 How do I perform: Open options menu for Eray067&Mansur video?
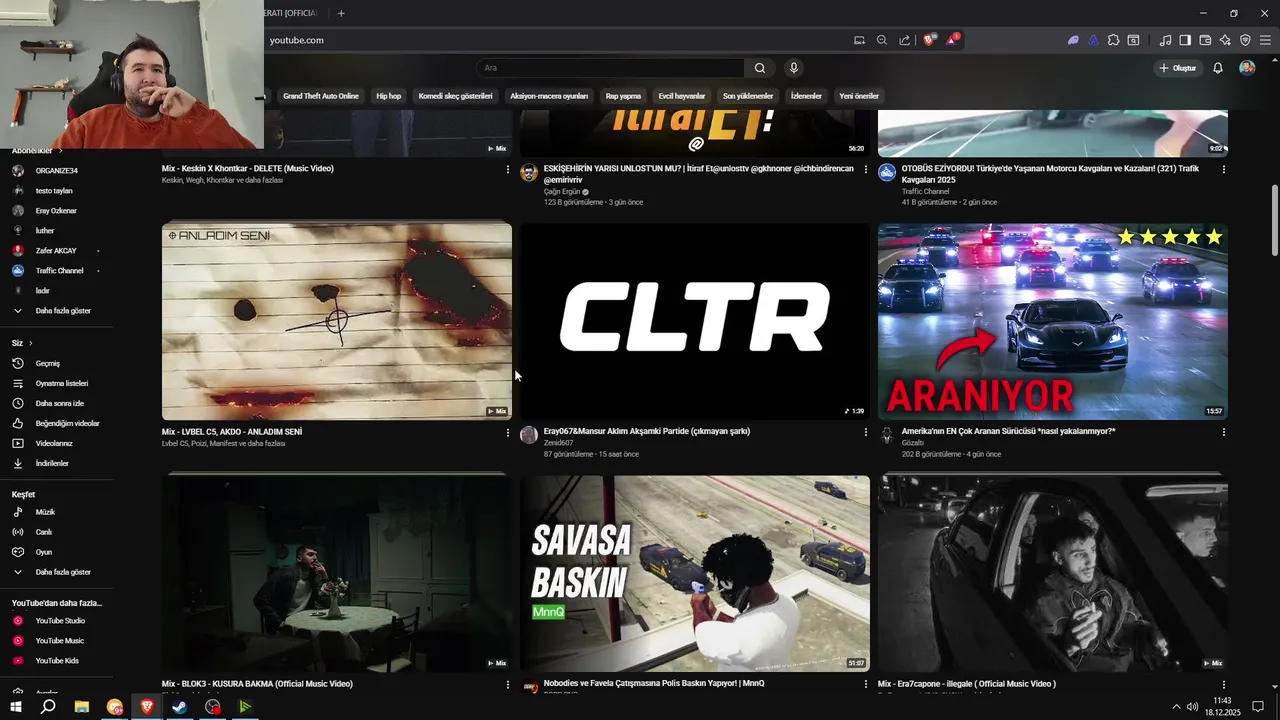pos(866,432)
